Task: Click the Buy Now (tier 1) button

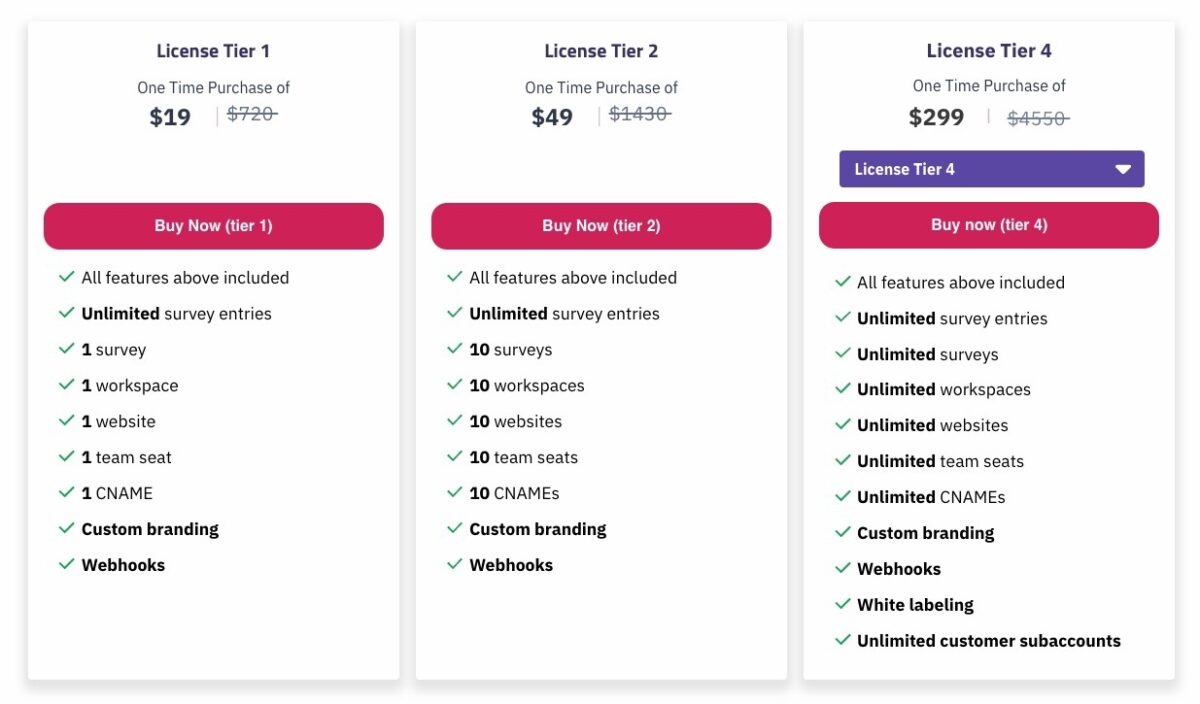Action: [x=213, y=226]
